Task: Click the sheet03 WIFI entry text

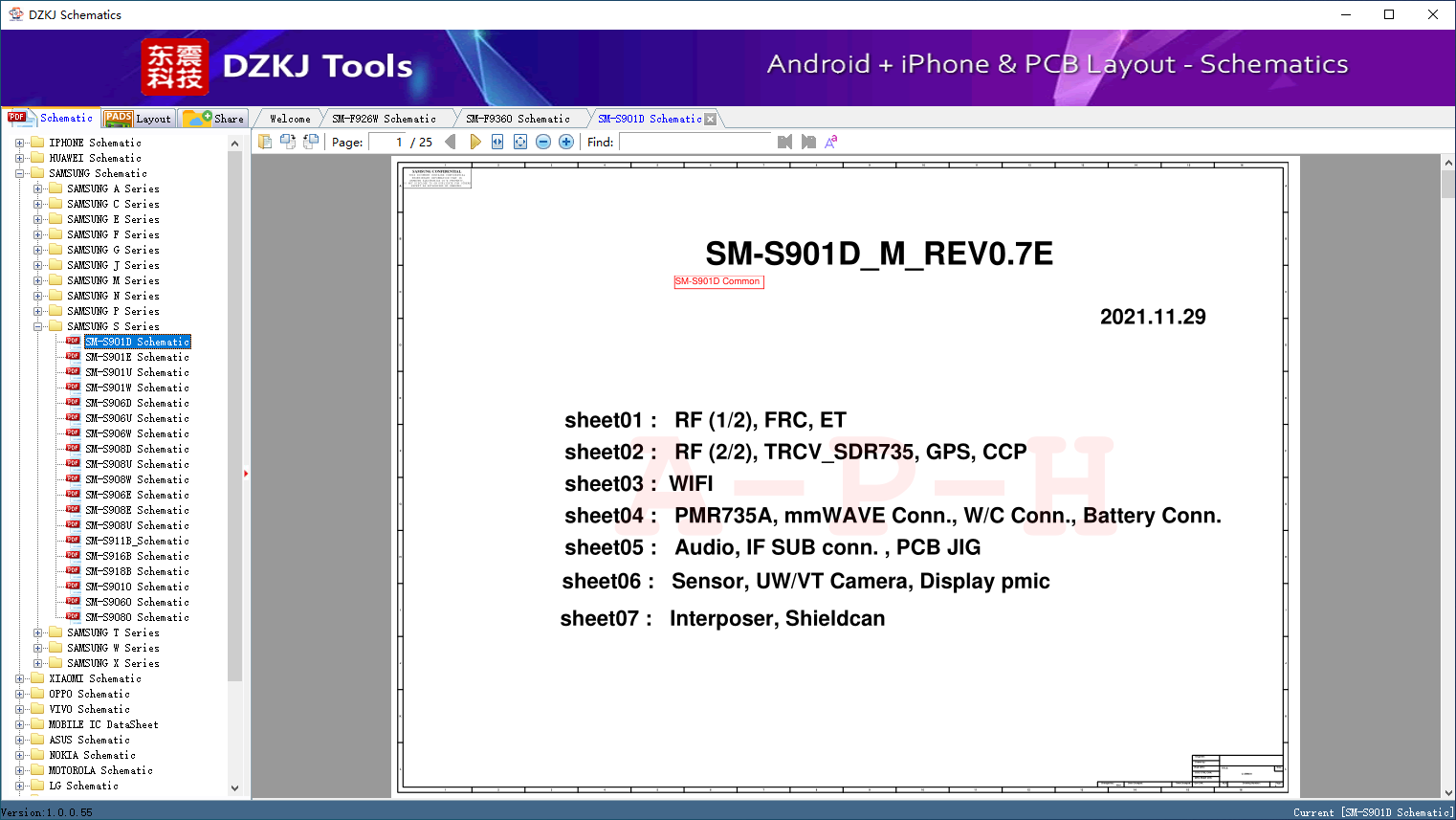Action: pyautogui.click(x=639, y=484)
